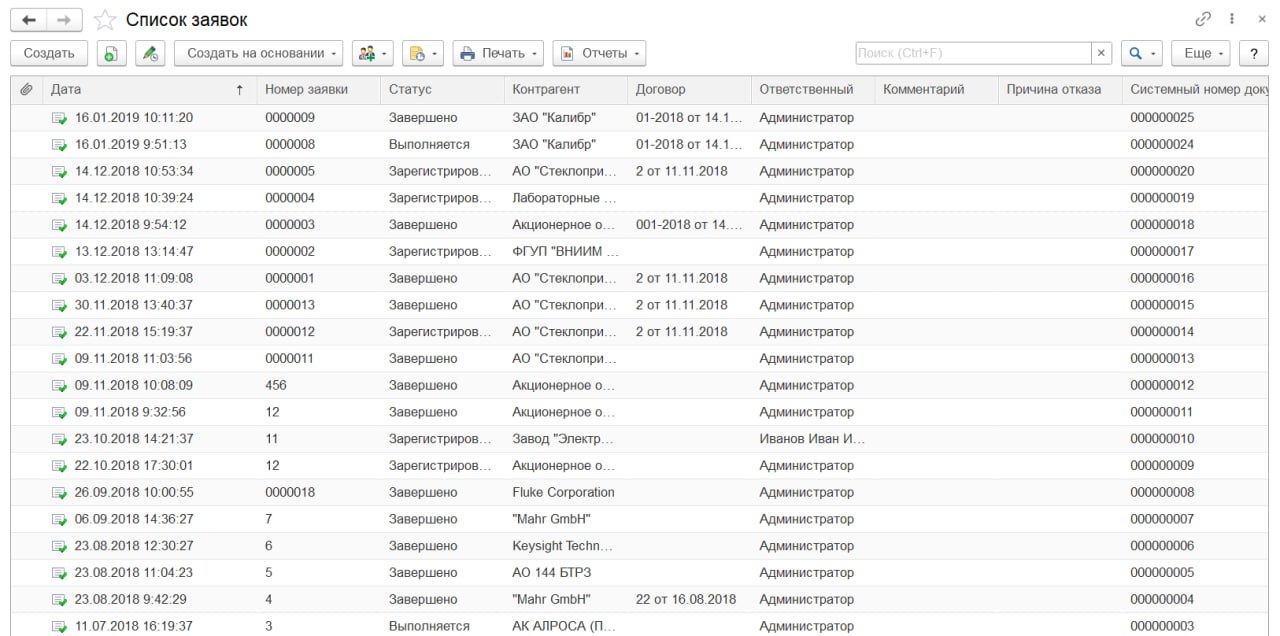Screen dimensions: 1280x636
Task: Open the three-dot window menu
Action: tap(1232, 20)
